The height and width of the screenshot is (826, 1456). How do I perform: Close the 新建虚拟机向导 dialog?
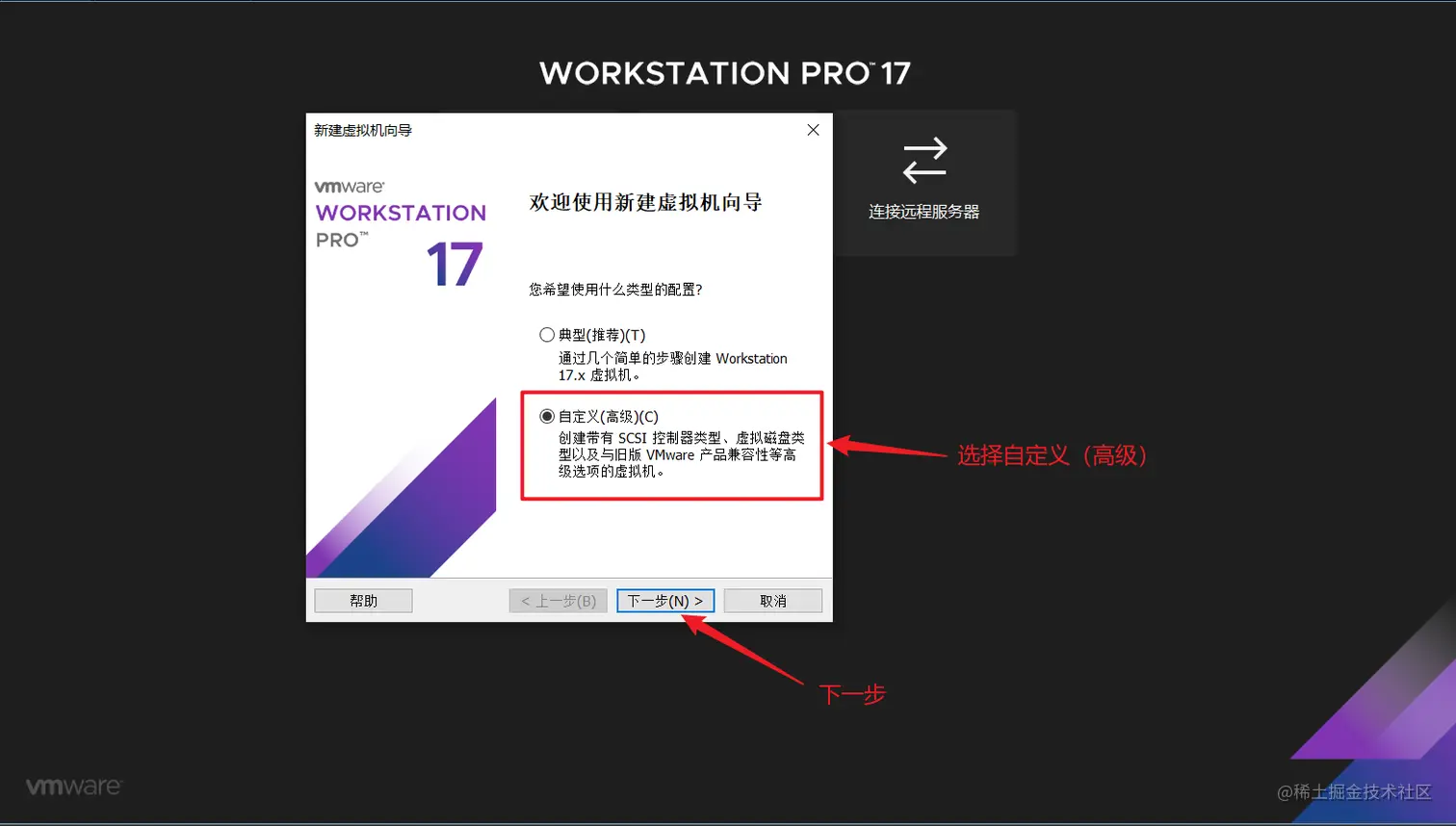click(812, 129)
